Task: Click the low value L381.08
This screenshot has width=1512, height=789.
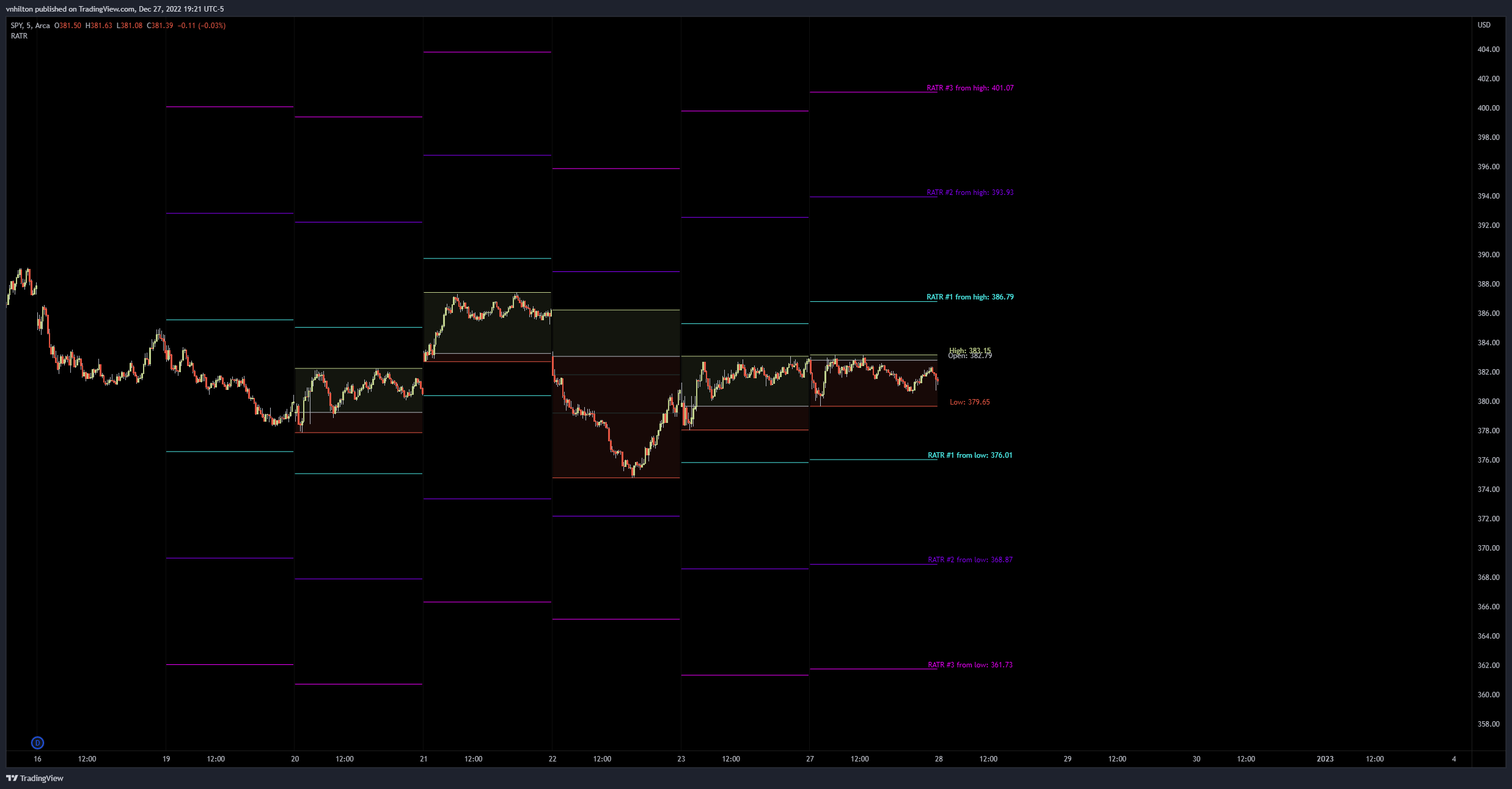Action: (130, 26)
